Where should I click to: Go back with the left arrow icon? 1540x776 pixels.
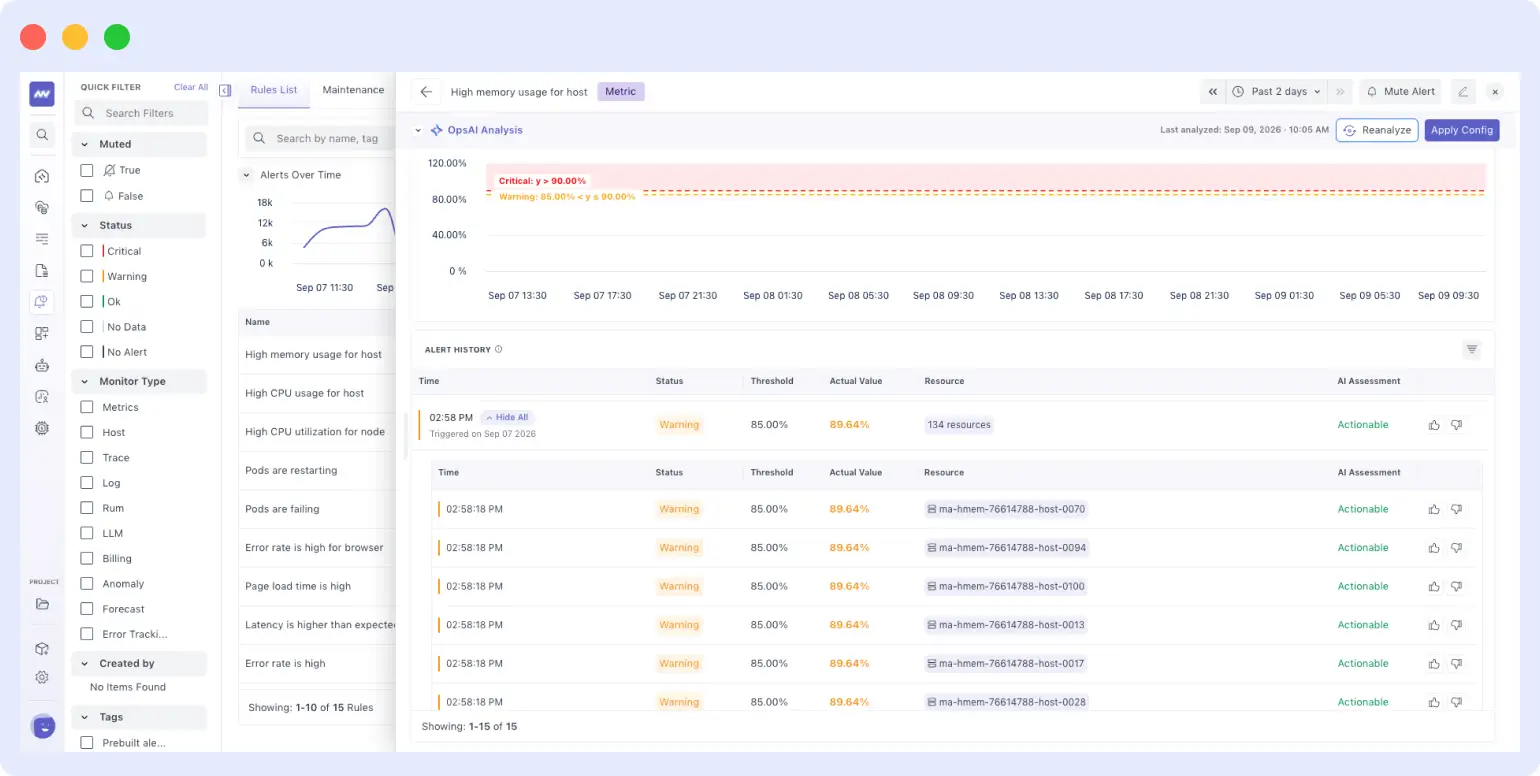[x=426, y=92]
